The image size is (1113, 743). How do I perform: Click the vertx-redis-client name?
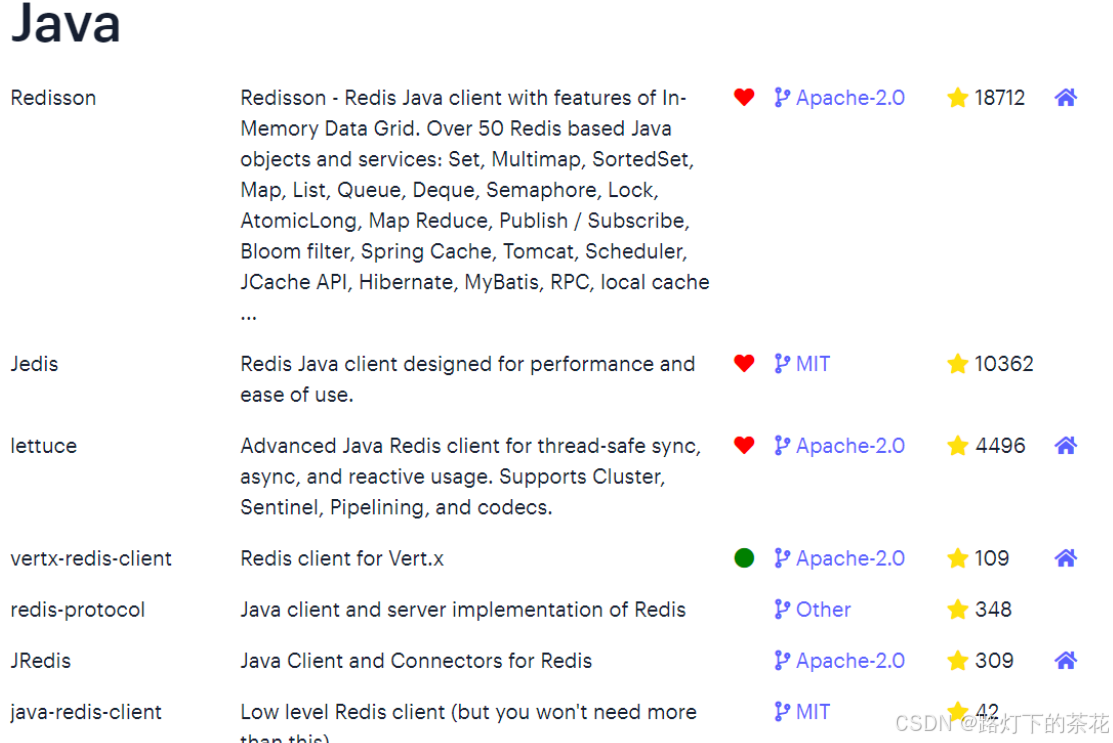pyautogui.click(x=91, y=558)
